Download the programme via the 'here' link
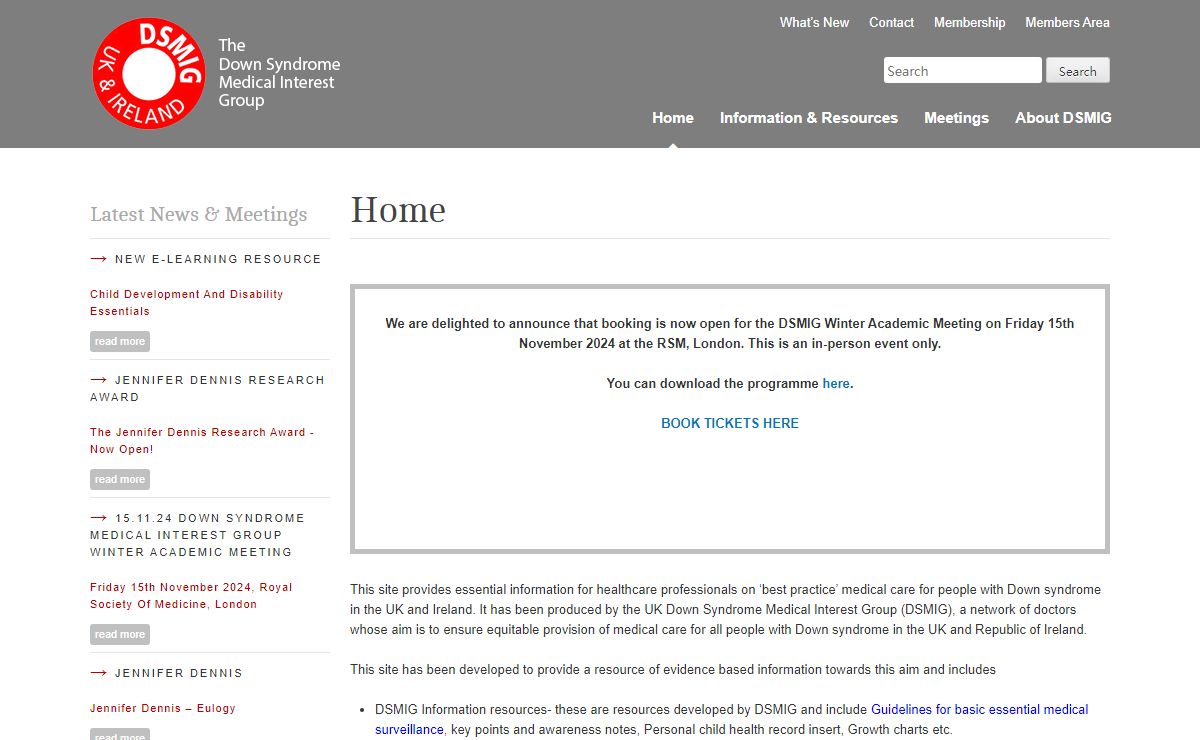 point(836,383)
